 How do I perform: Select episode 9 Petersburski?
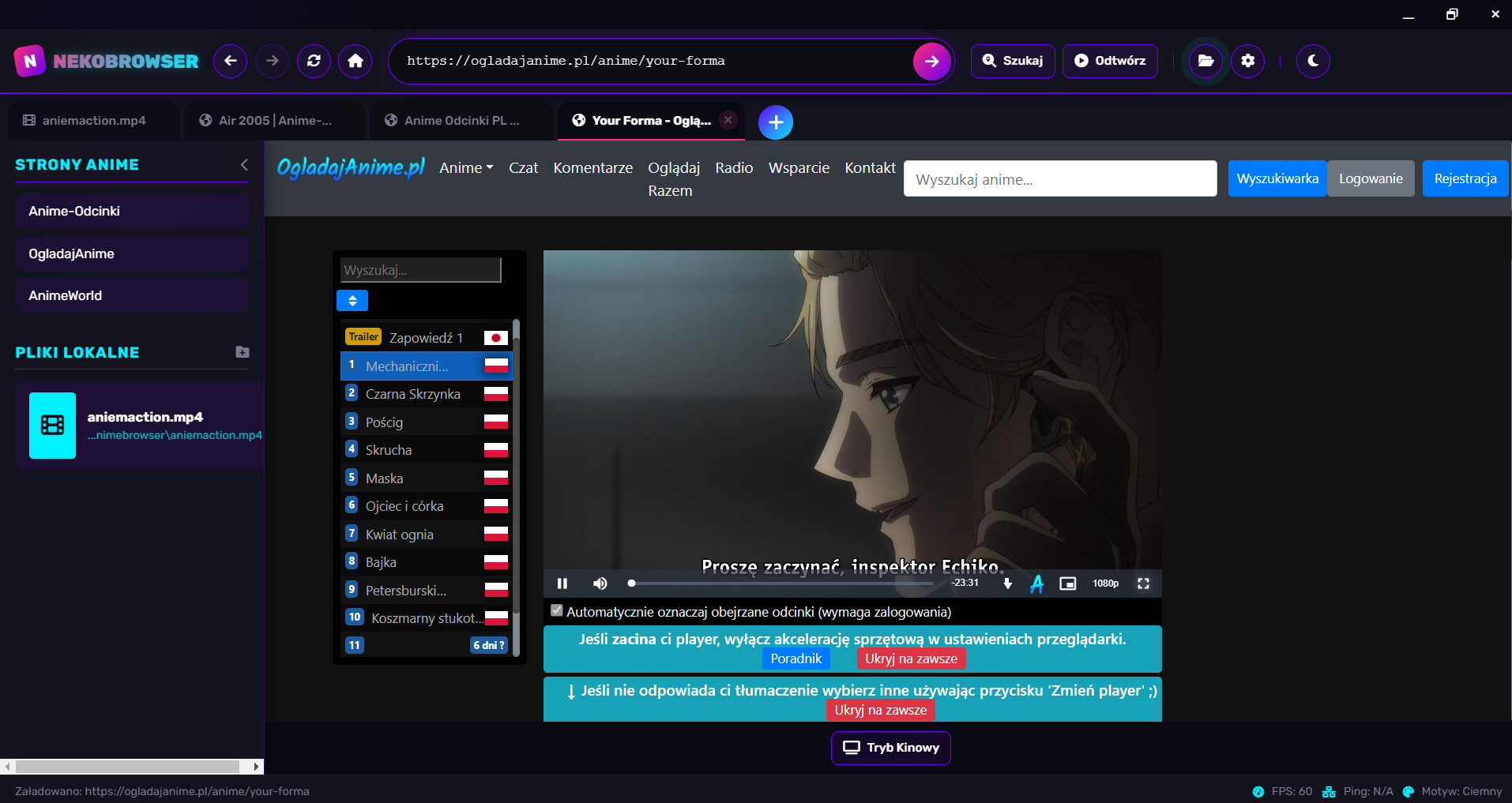427,591
